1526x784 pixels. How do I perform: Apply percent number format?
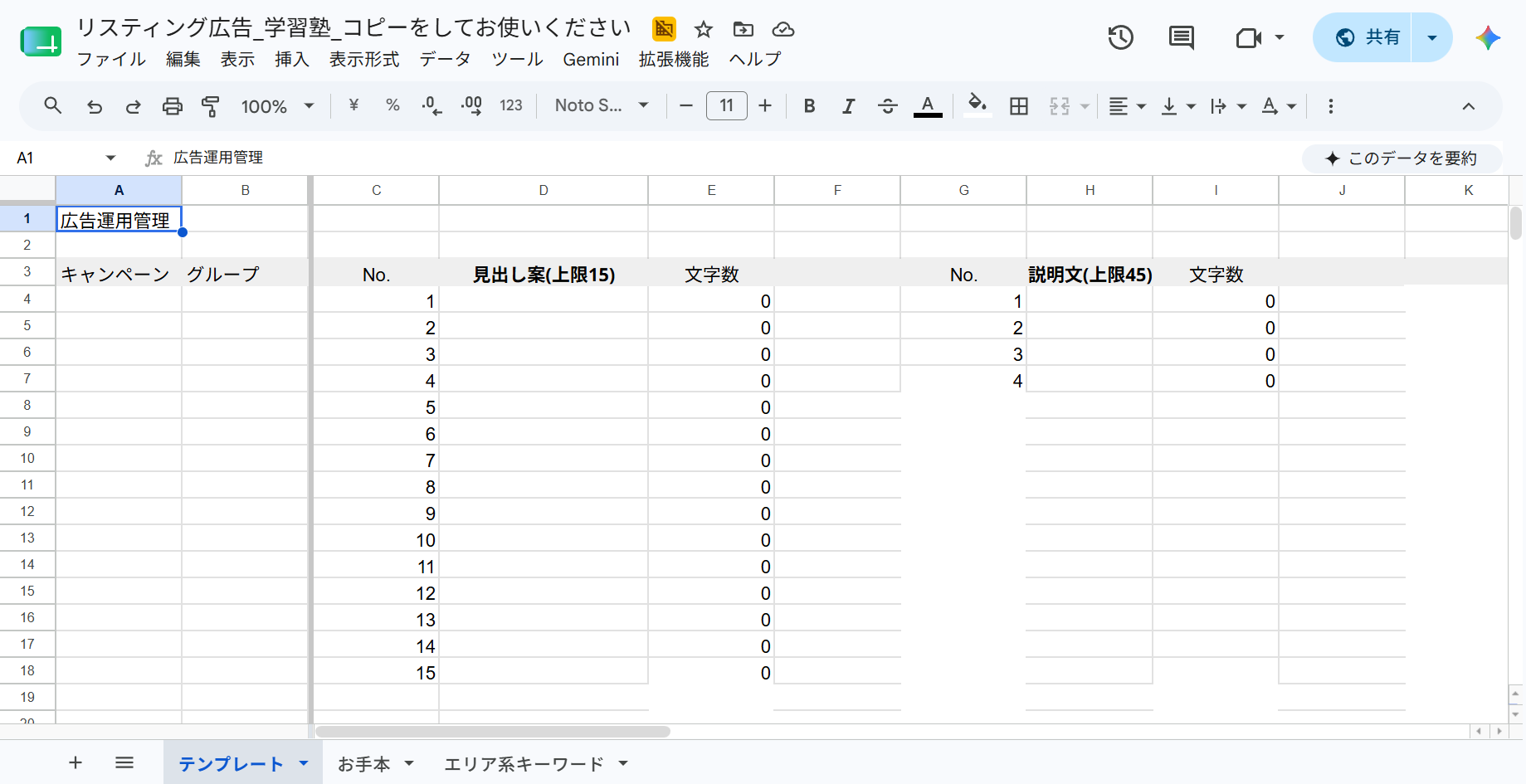392,105
